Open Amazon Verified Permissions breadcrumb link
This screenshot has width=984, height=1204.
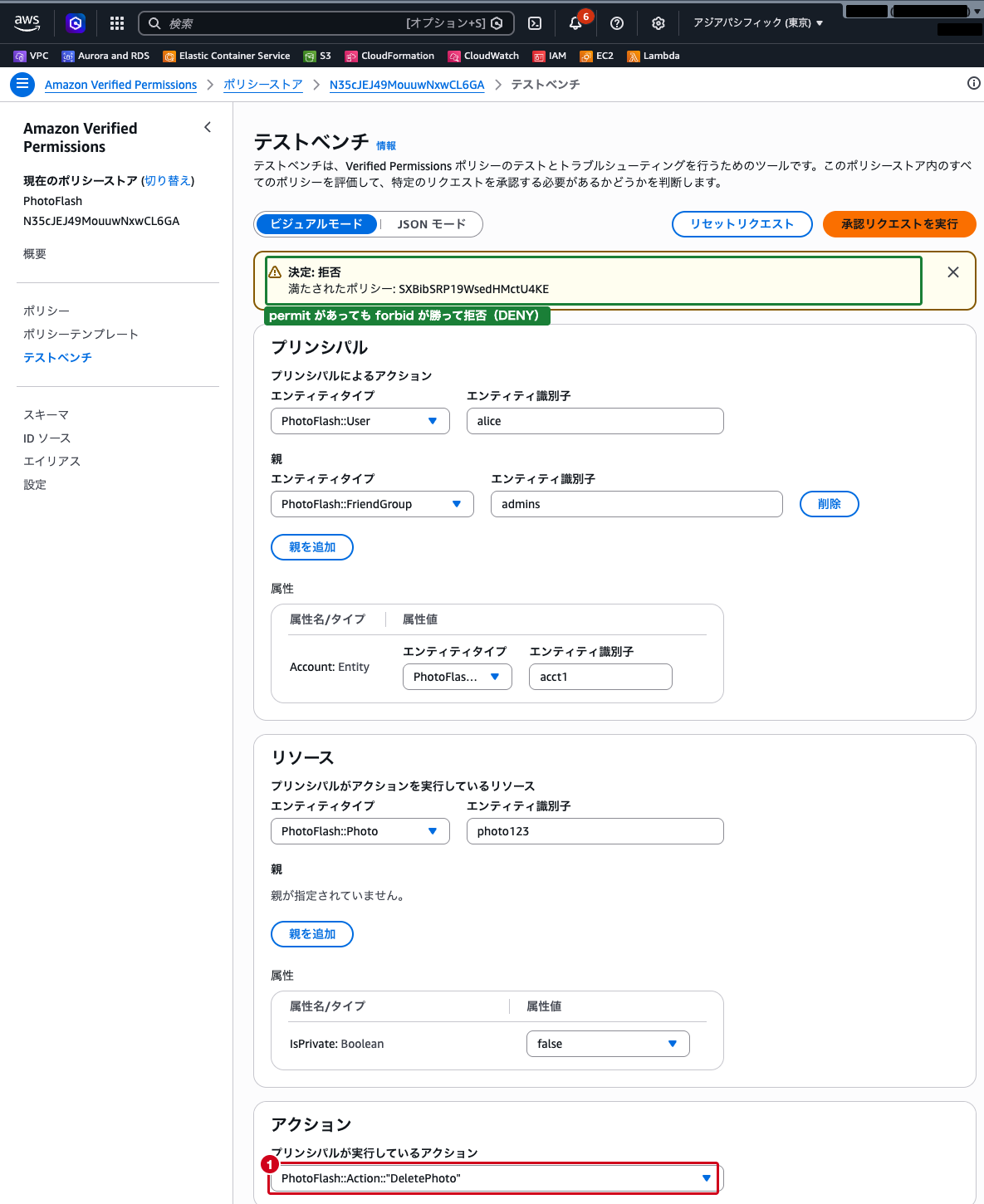click(120, 85)
